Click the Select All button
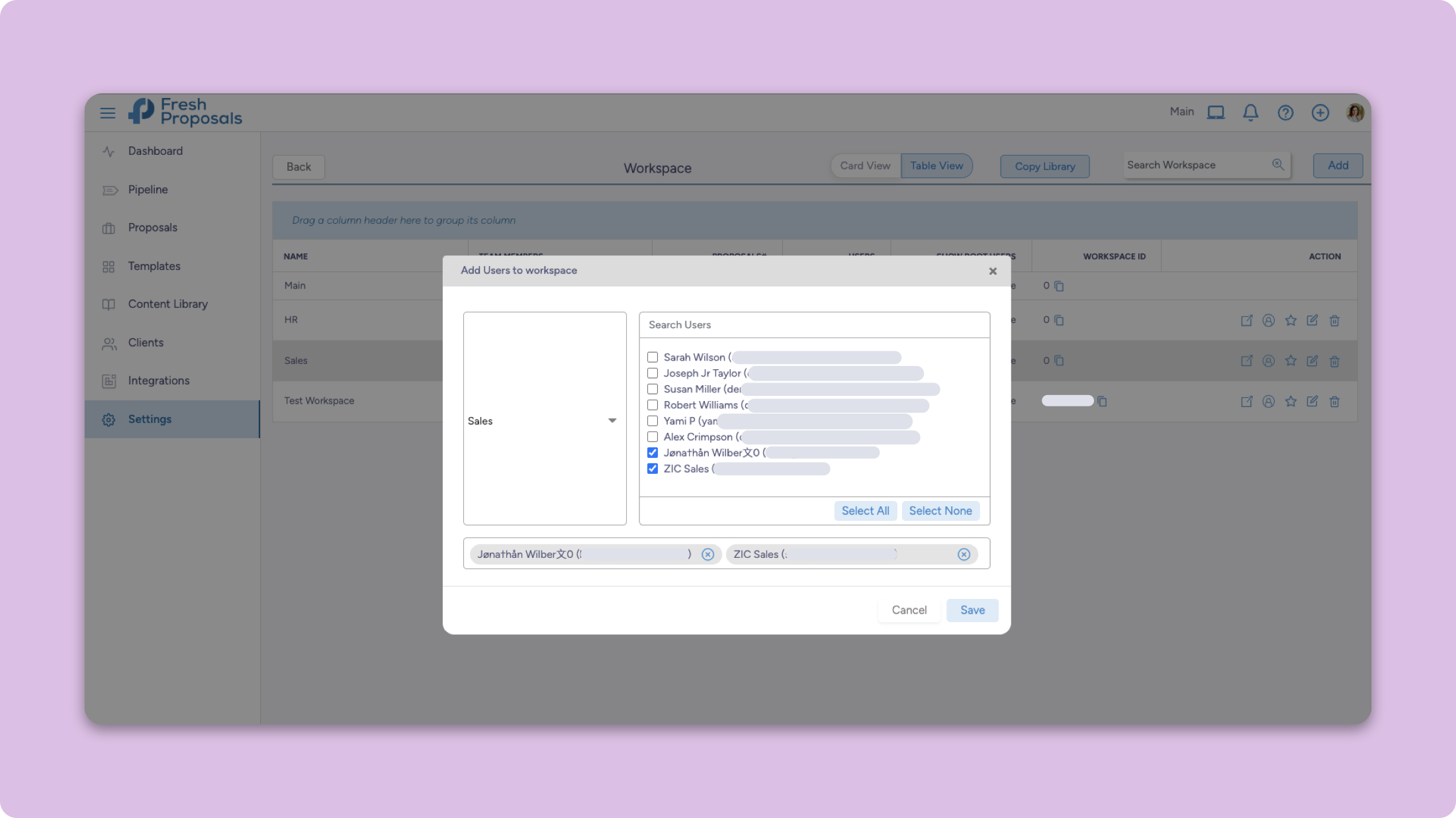Screen dimensions: 1456x818 point(865,511)
